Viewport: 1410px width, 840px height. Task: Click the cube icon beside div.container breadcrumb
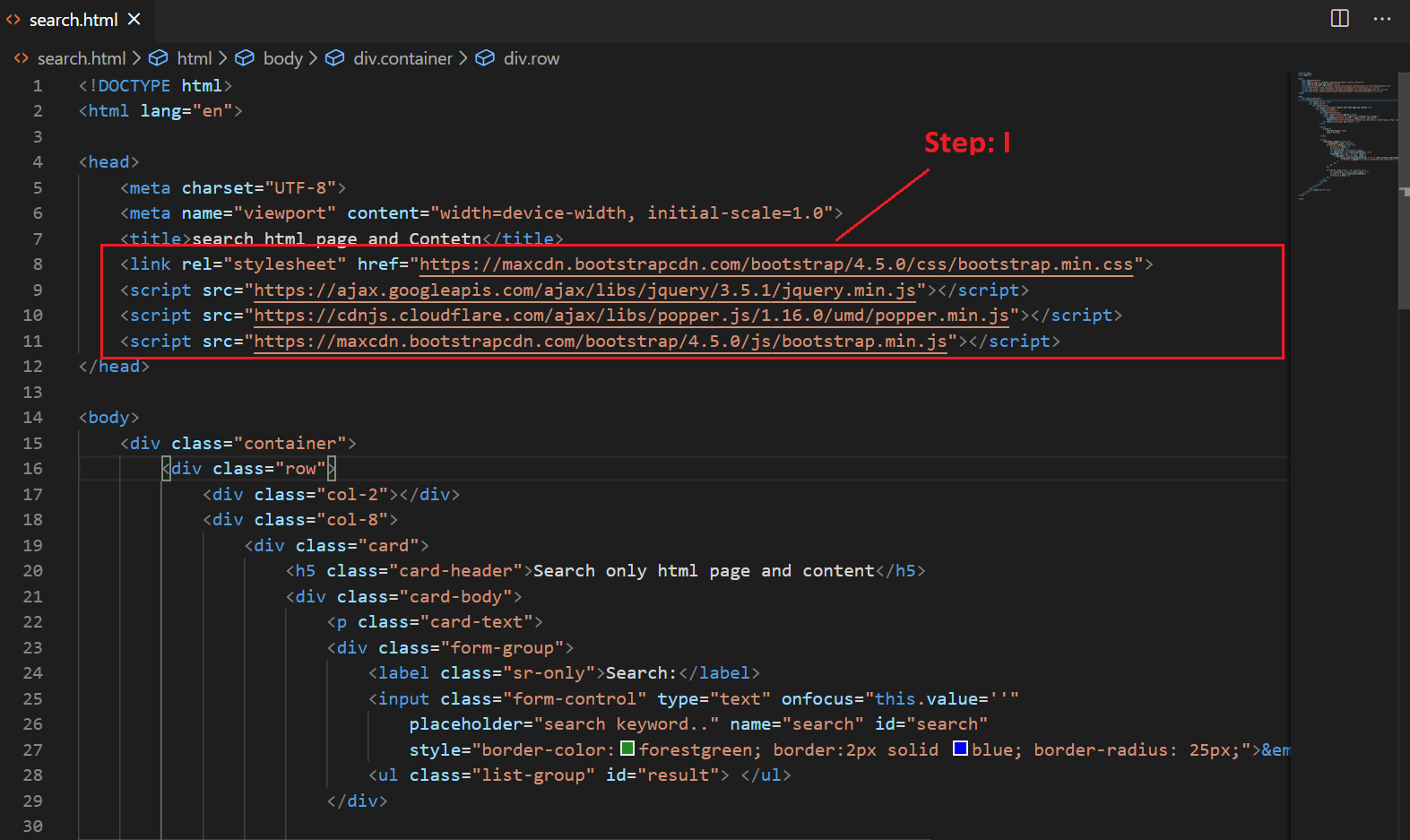[335, 58]
